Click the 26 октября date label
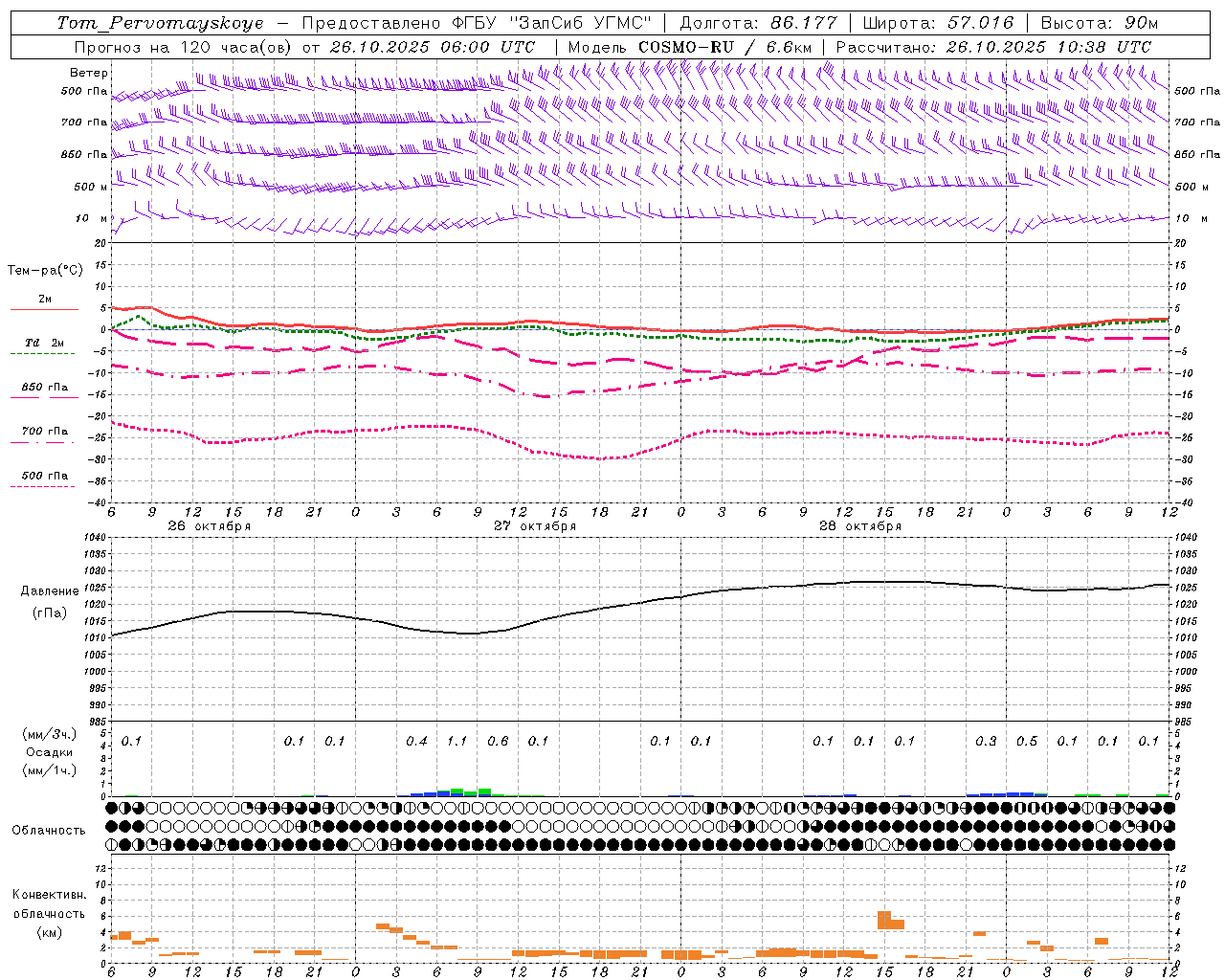 coord(209,526)
